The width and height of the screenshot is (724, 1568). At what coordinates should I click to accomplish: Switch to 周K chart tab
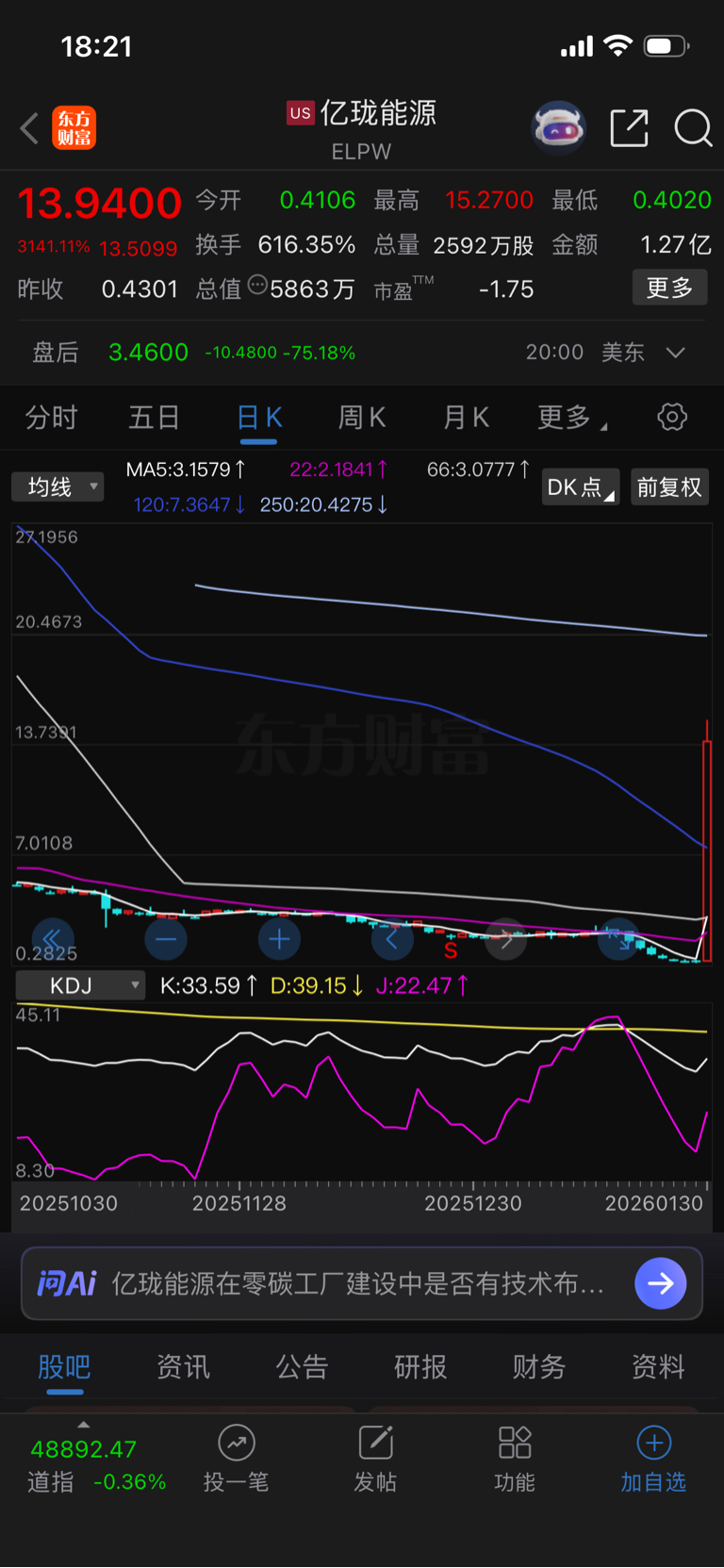tap(362, 417)
